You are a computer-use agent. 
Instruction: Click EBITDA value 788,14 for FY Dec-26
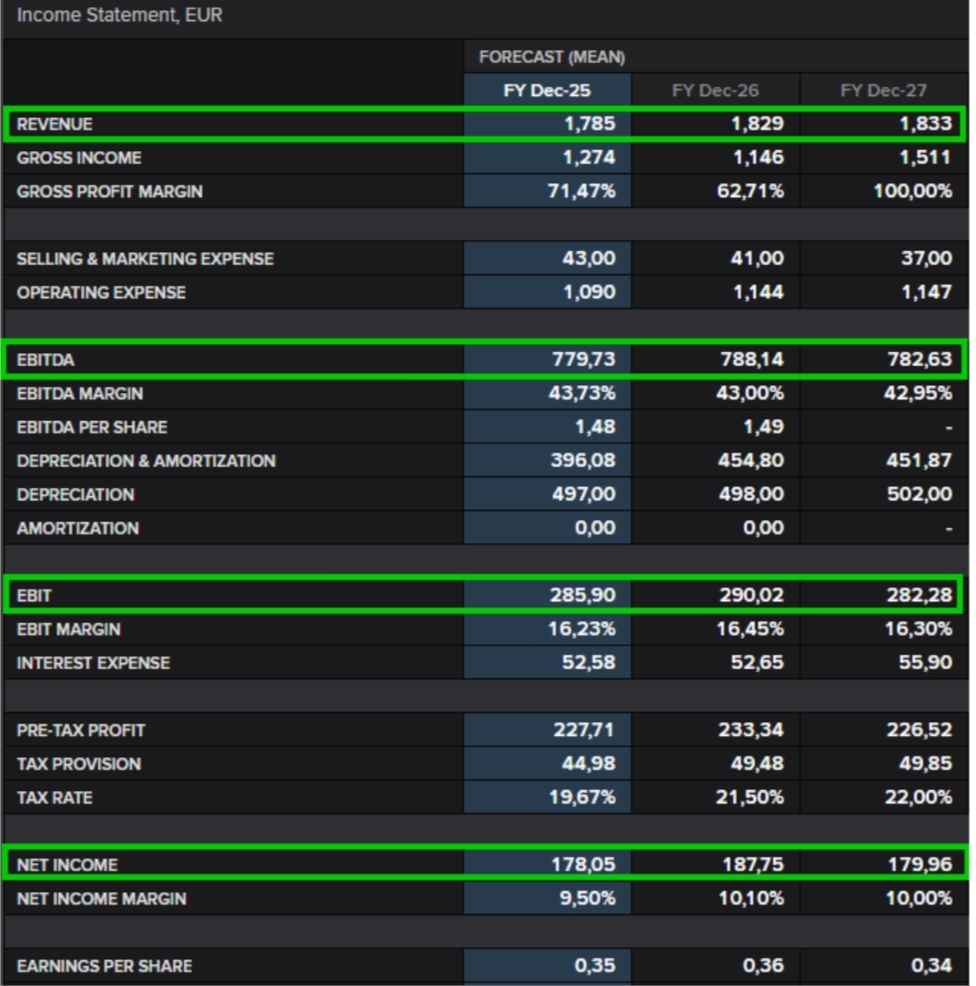click(752, 359)
